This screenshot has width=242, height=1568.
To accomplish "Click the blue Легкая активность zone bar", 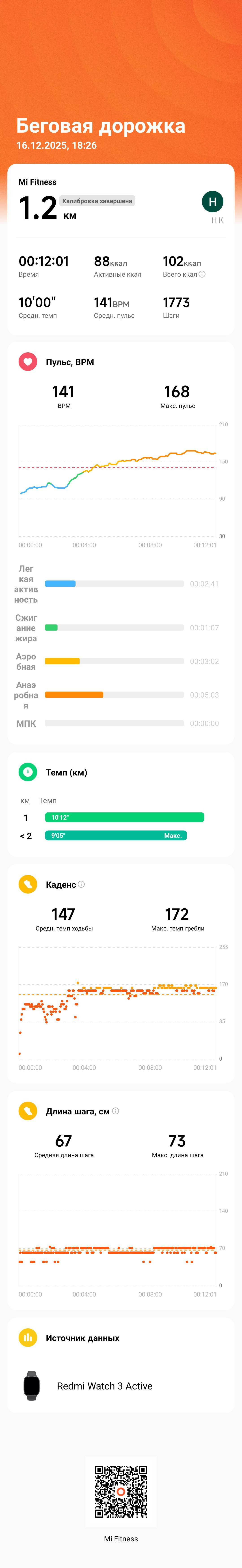I will (60, 584).
